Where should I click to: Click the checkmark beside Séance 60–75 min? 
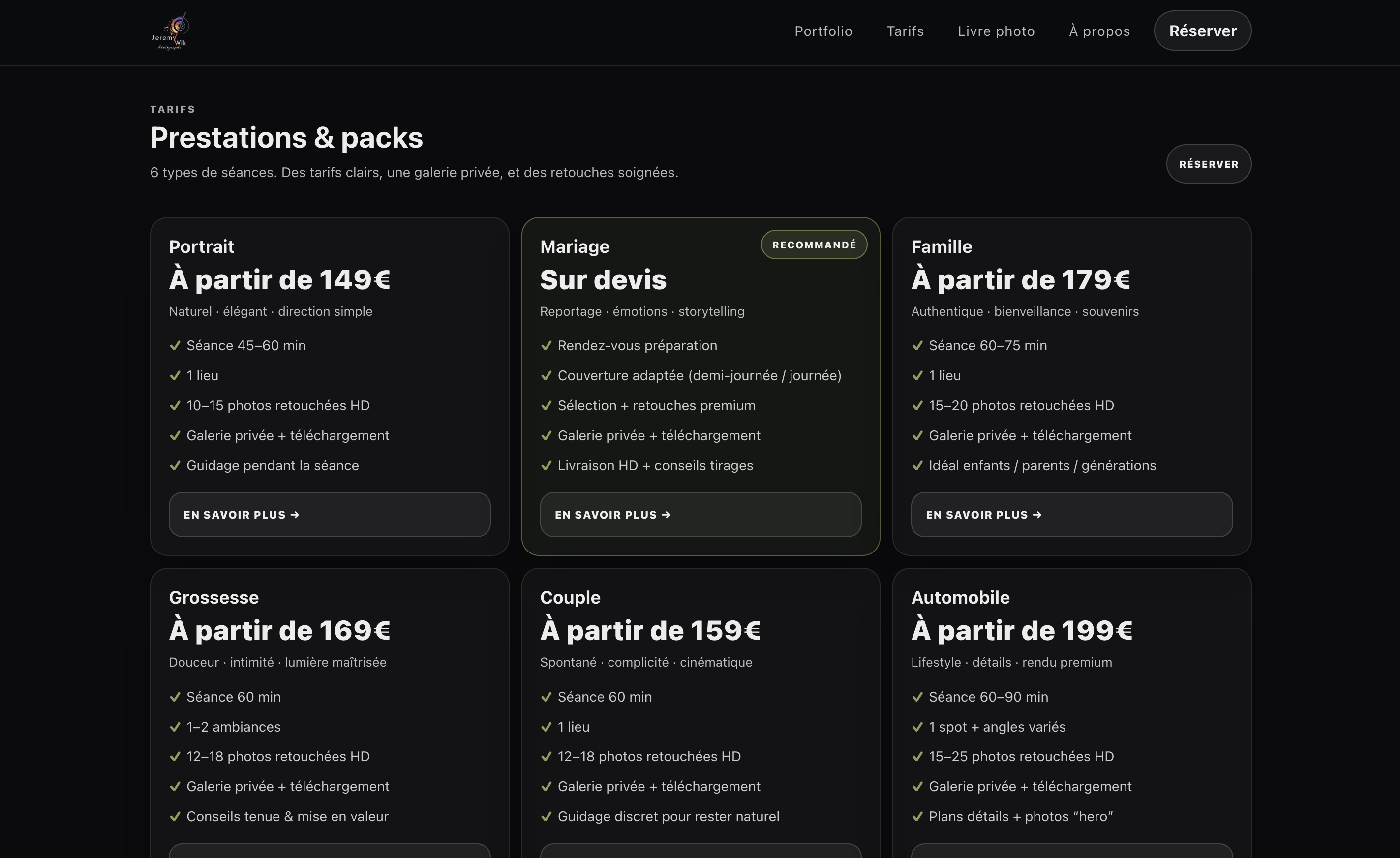[x=917, y=346]
